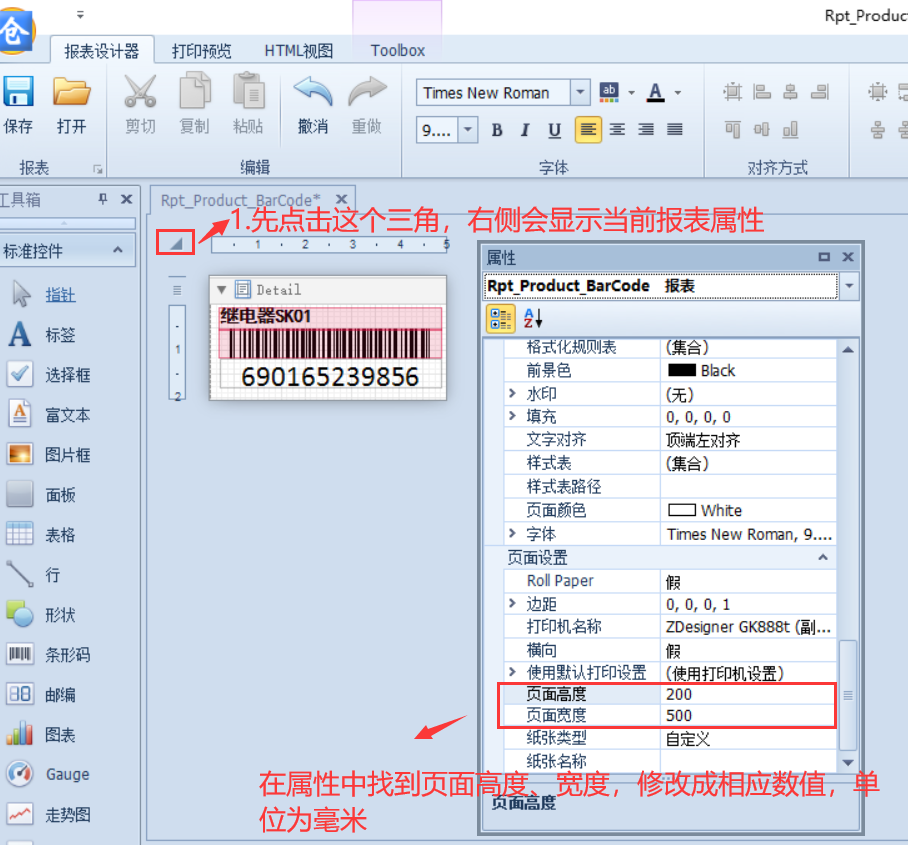
Task: Click the Paste (粘贴) clipboard icon
Action: coord(248,91)
